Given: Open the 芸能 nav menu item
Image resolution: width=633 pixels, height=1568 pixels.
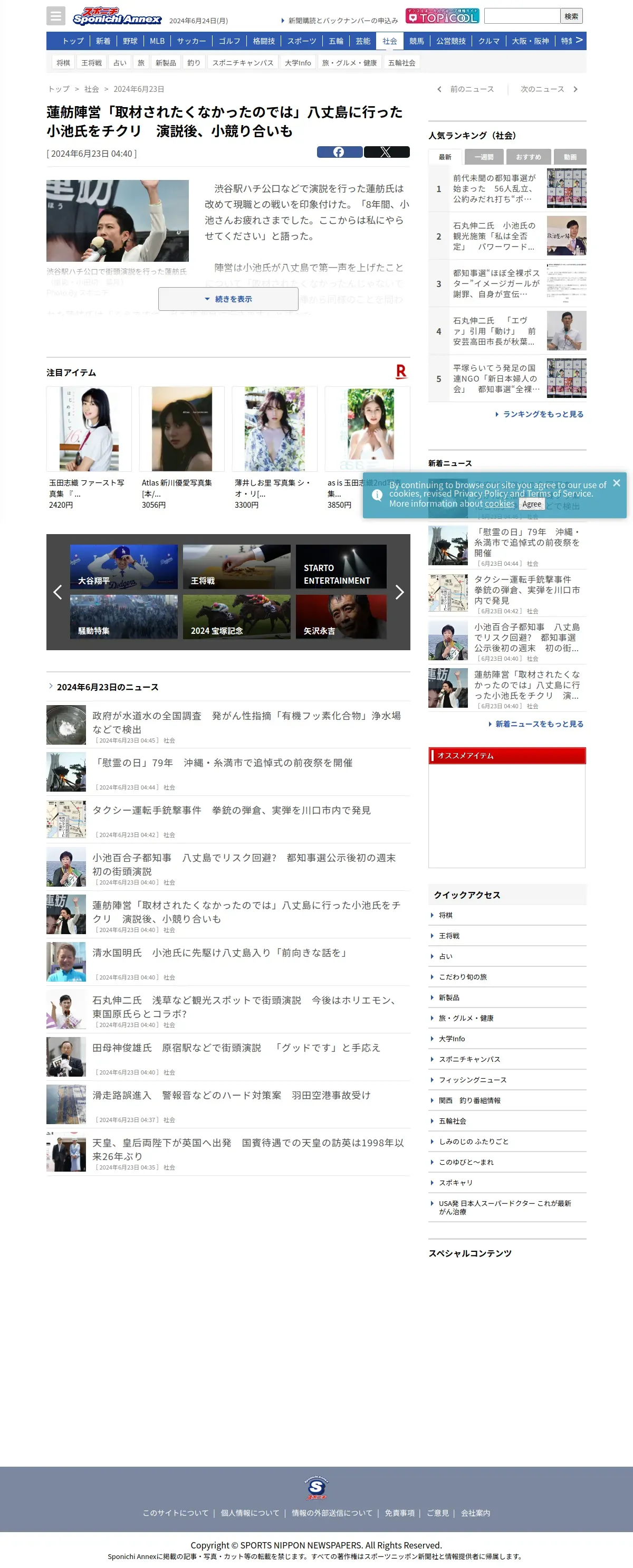Looking at the screenshot, I should (x=363, y=41).
